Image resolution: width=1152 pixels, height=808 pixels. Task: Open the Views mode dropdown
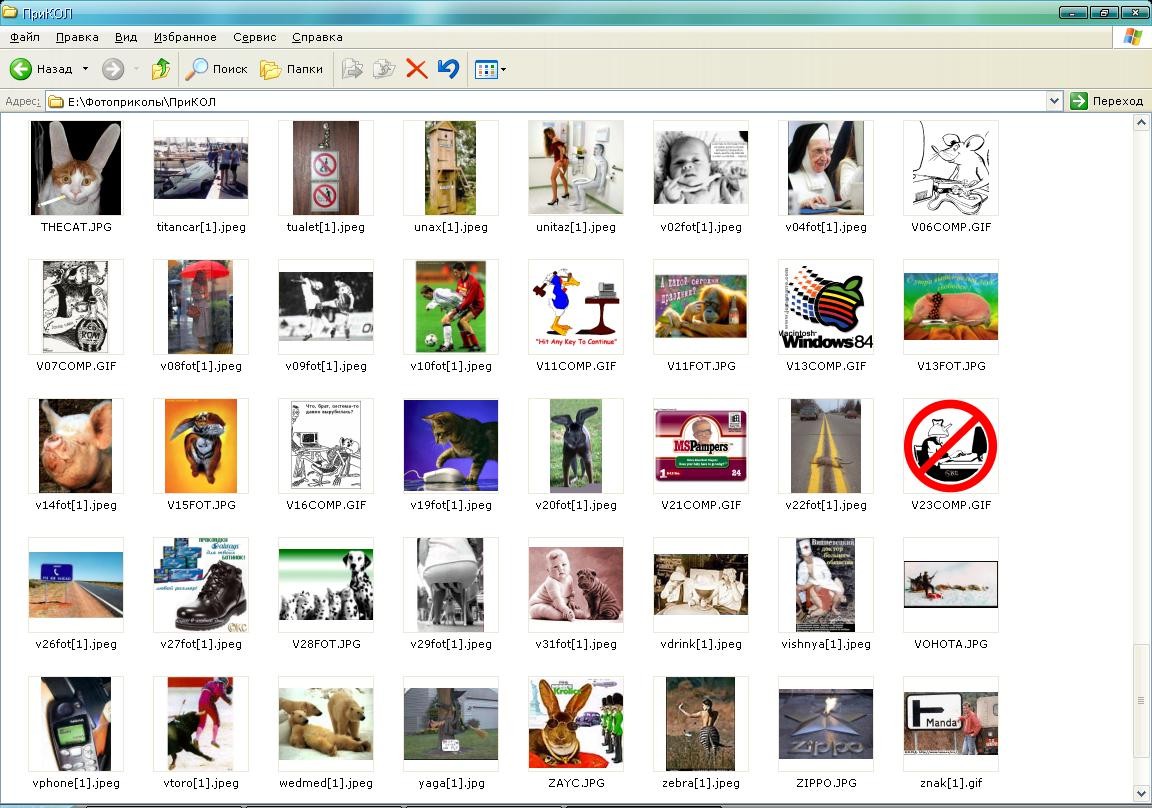click(490, 69)
